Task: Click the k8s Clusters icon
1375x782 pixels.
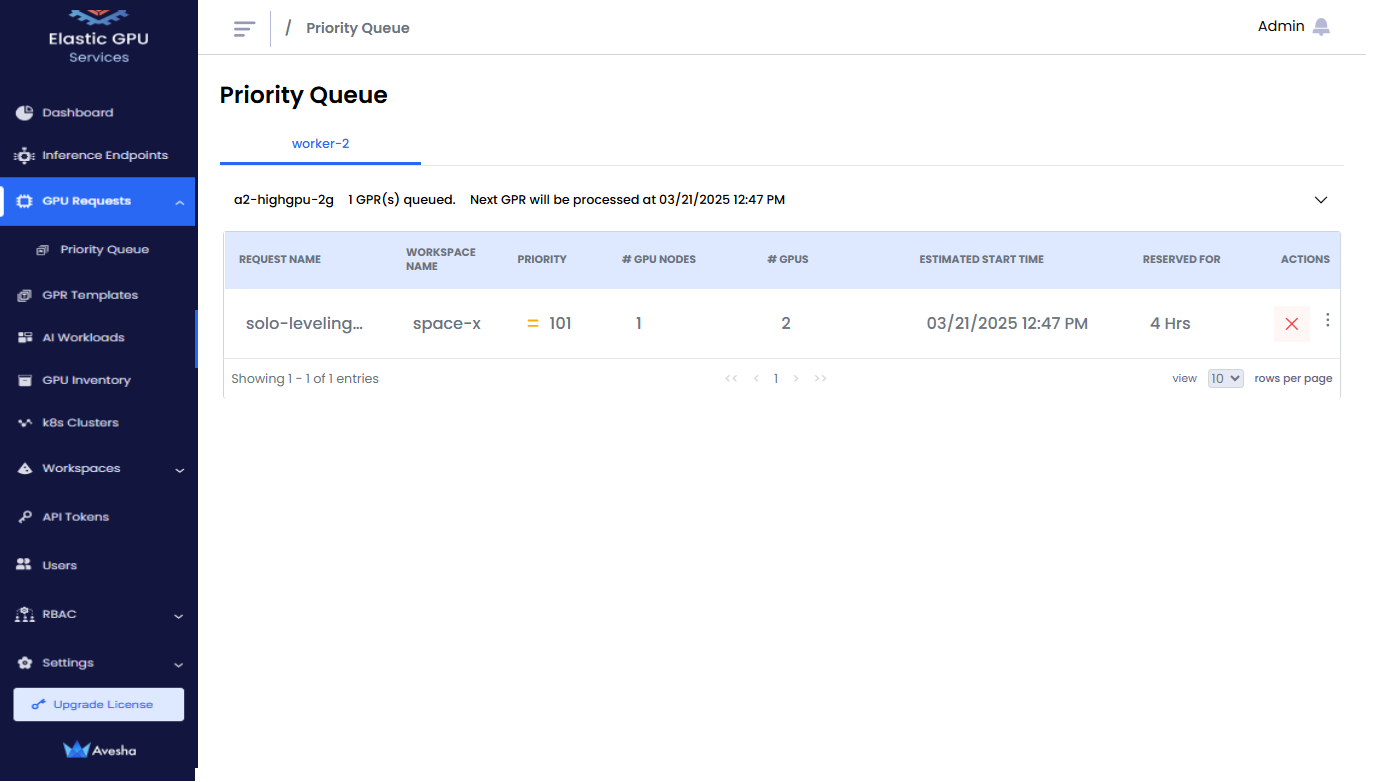Action: click(25, 423)
